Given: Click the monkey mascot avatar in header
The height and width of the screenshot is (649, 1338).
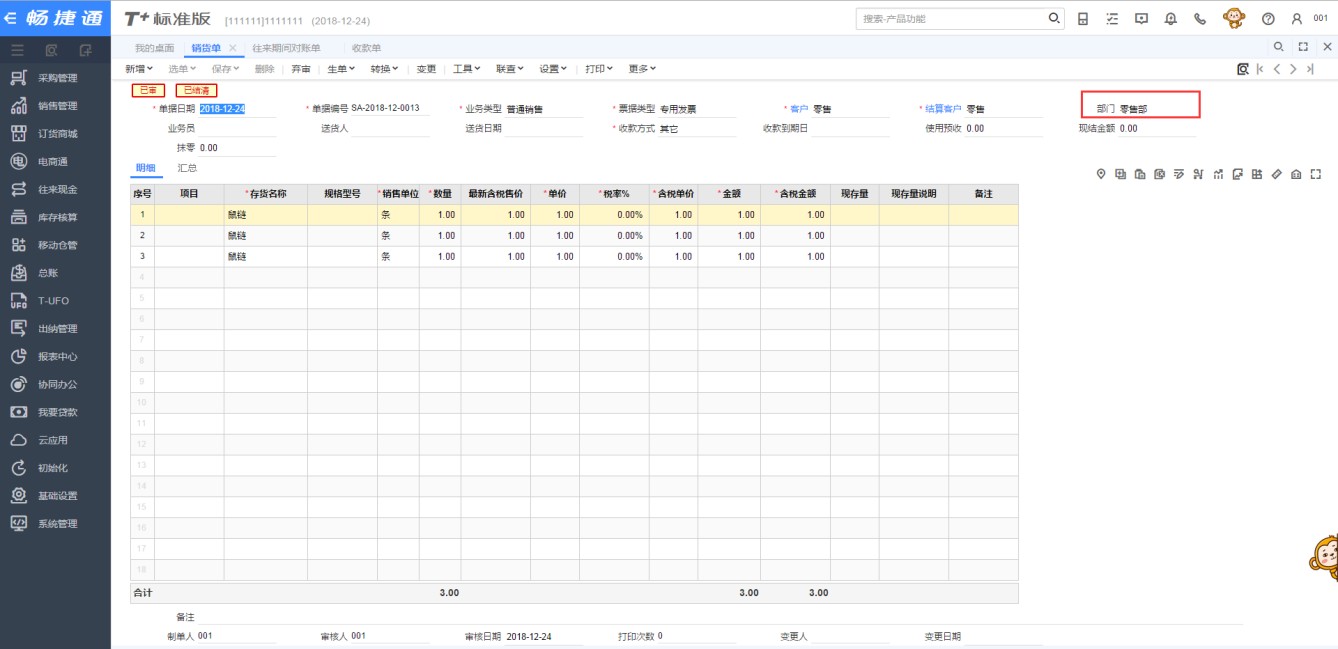Looking at the screenshot, I should coord(1234,19).
